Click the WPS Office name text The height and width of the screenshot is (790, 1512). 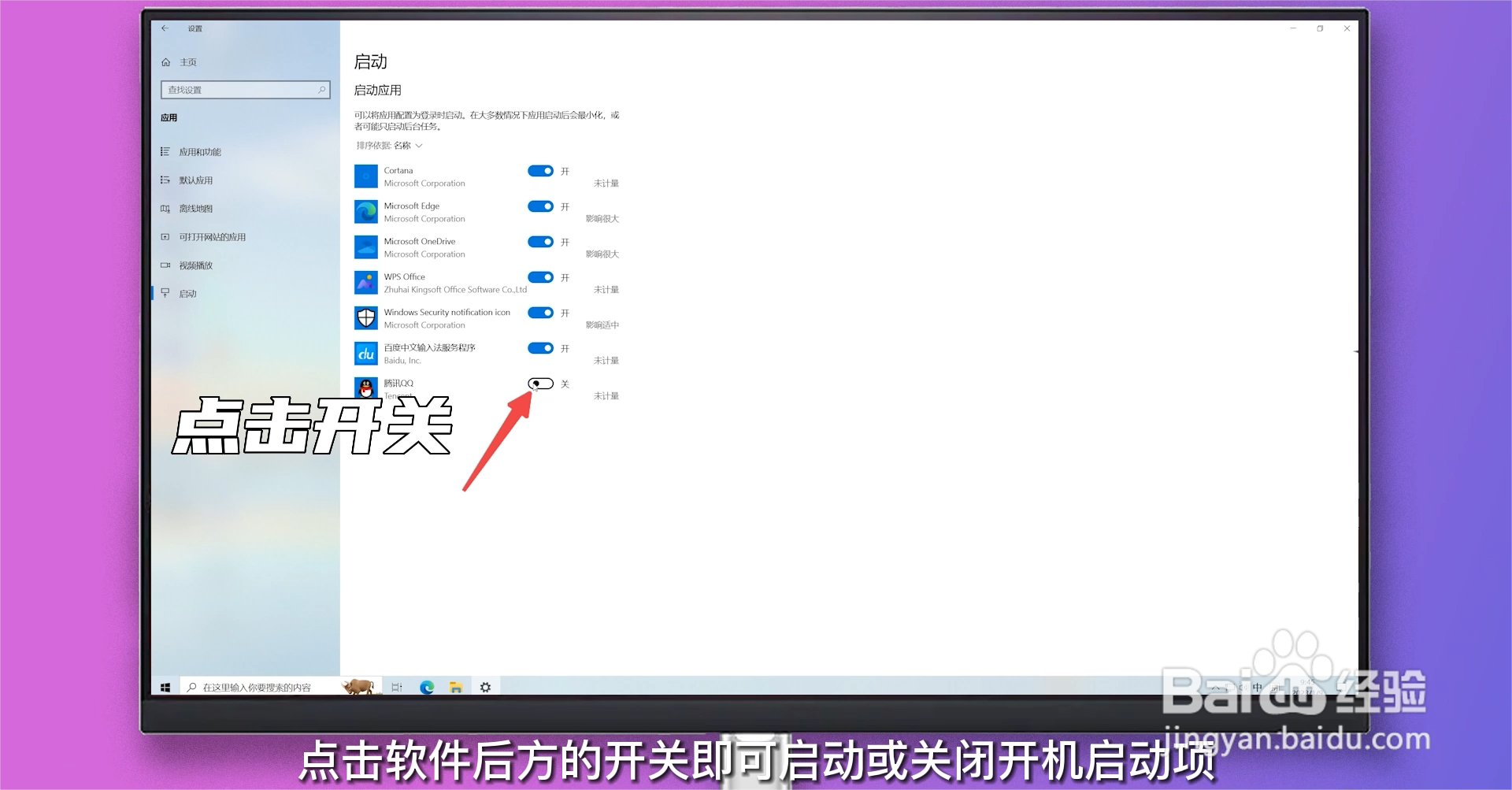405,277
